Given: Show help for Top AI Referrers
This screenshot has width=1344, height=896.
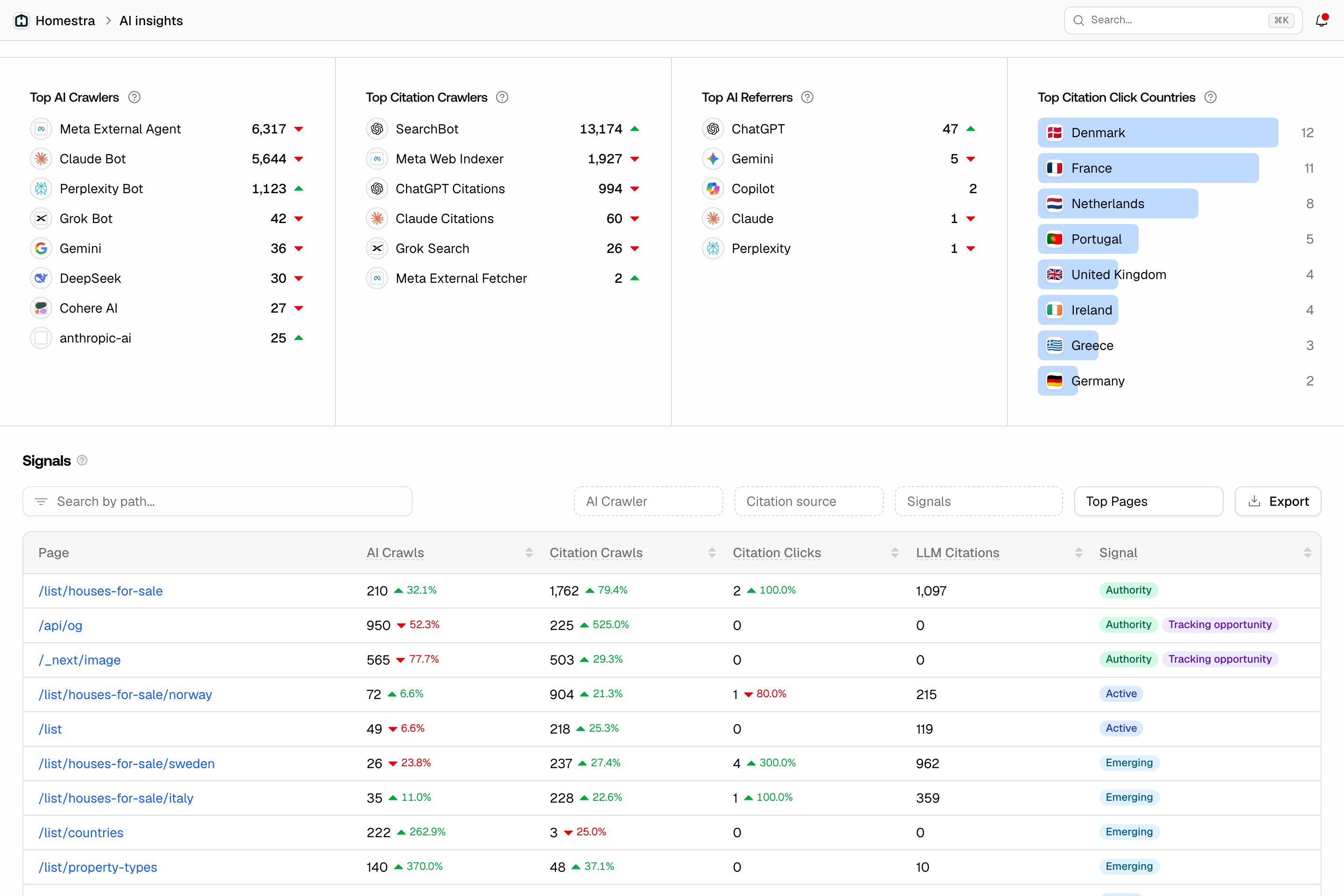Looking at the screenshot, I should tap(807, 97).
